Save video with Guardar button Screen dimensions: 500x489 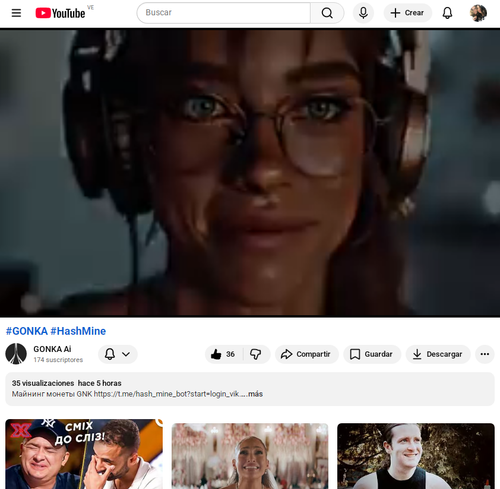[x=372, y=354]
